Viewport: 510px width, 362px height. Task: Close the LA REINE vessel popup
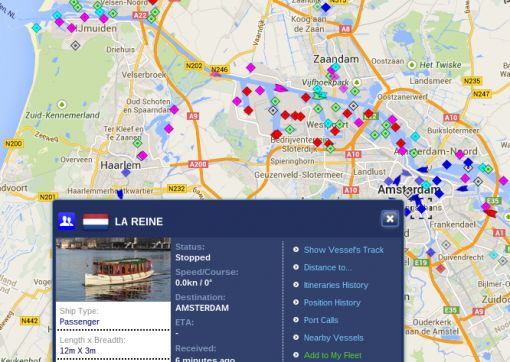[390, 219]
